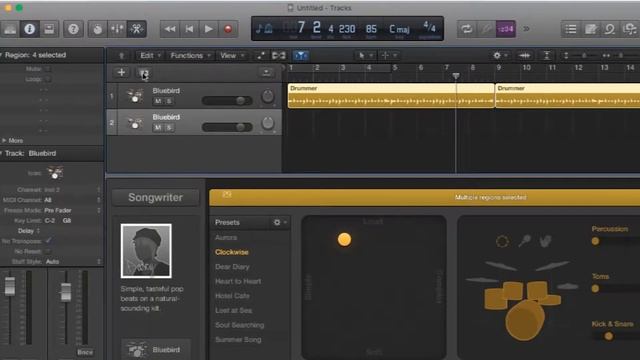Mute track 1 Bluebird
This screenshot has width=640, height=360.
point(158,101)
